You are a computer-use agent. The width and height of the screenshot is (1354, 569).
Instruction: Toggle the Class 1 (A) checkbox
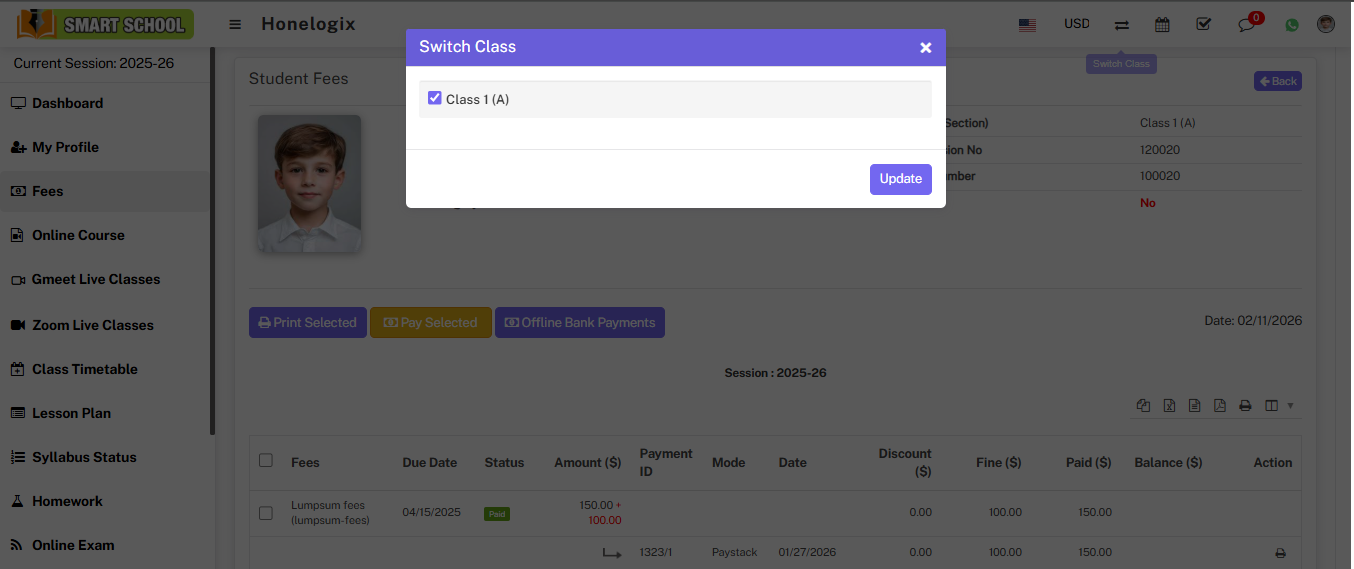click(x=434, y=98)
